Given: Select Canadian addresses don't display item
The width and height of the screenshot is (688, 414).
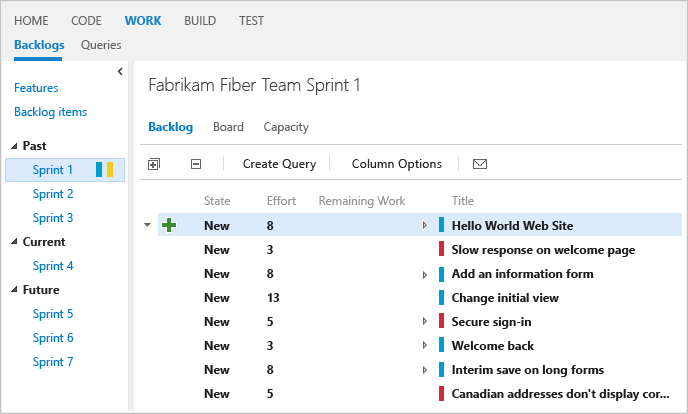Looking at the screenshot, I should [560, 394].
